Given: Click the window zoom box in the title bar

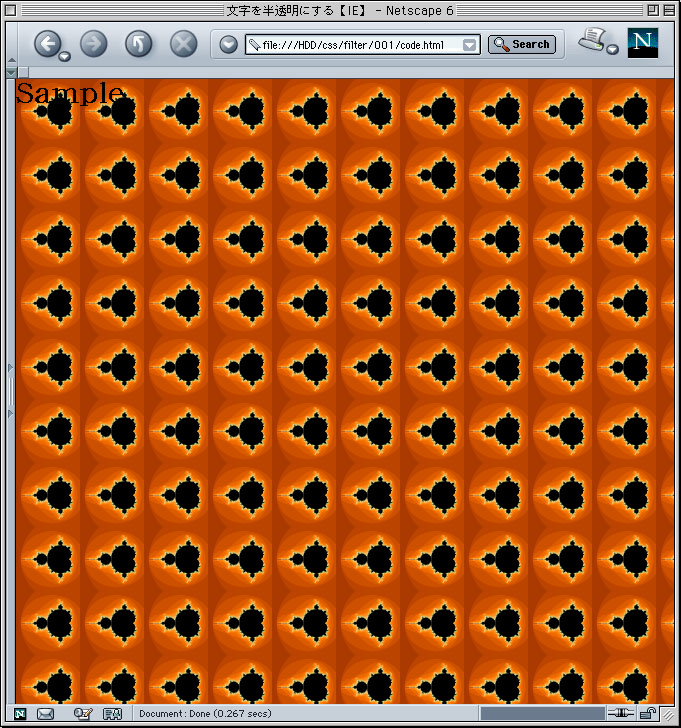Looking at the screenshot, I should tap(653, 10).
